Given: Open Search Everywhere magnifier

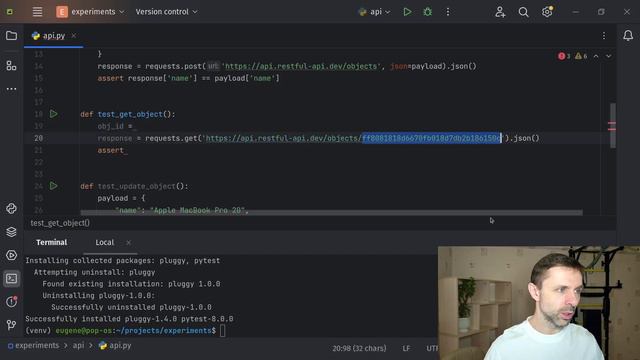Looking at the screenshot, I should click(x=523, y=12).
